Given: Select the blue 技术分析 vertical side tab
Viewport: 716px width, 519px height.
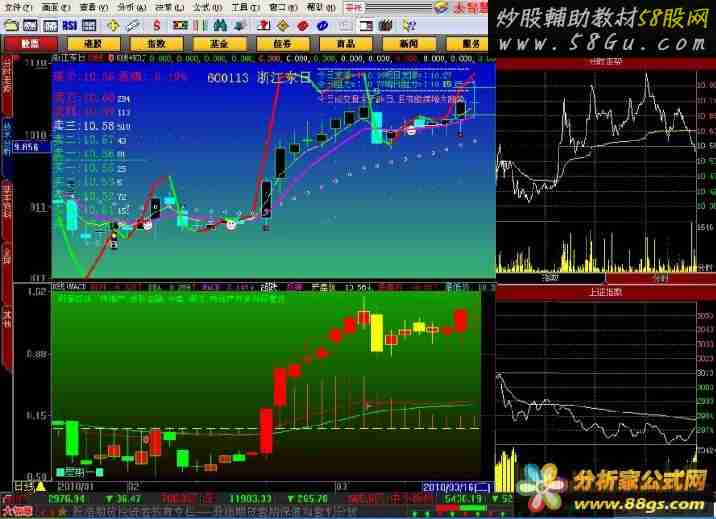Looking at the screenshot, I should [x=7, y=148].
